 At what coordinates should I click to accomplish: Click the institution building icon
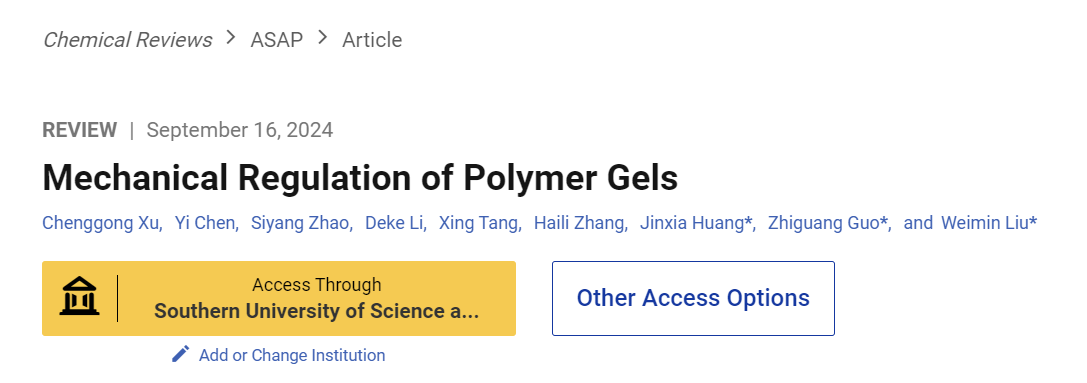tap(80, 296)
